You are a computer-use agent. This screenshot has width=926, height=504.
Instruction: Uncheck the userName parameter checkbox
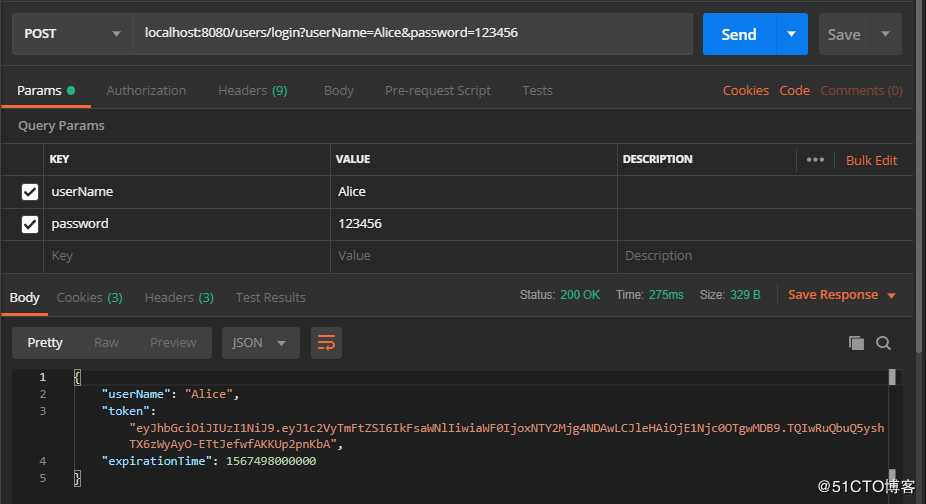(x=30, y=192)
